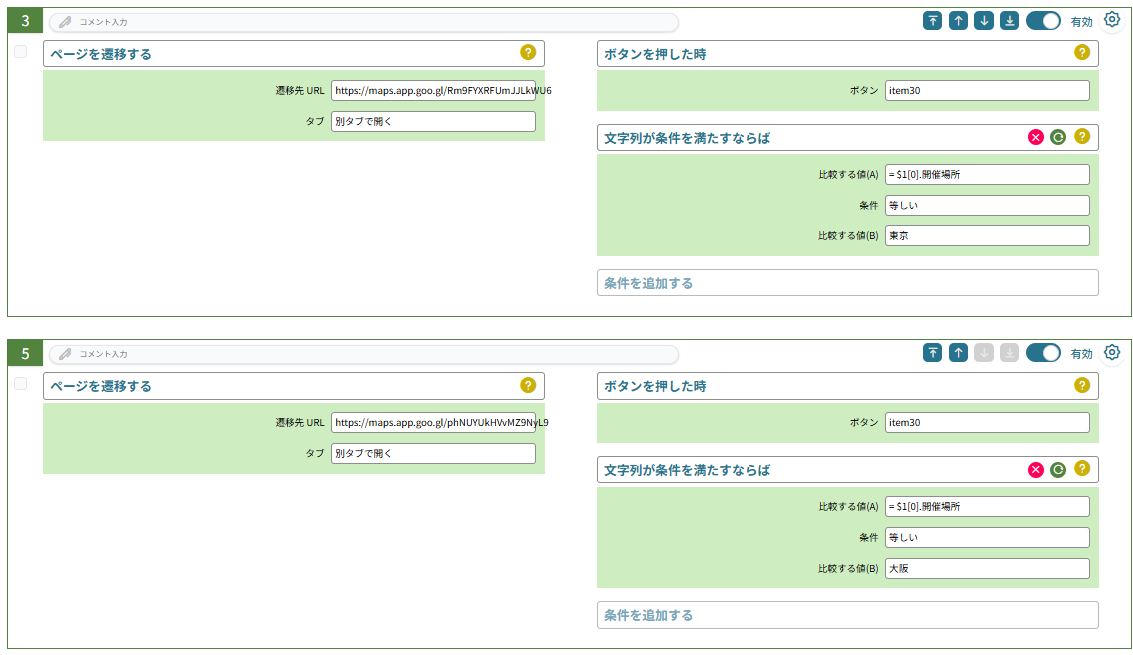Screen dimensions: 1133x655
Task: Click the pencil icon in action 5 comment
Action: tap(65, 354)
